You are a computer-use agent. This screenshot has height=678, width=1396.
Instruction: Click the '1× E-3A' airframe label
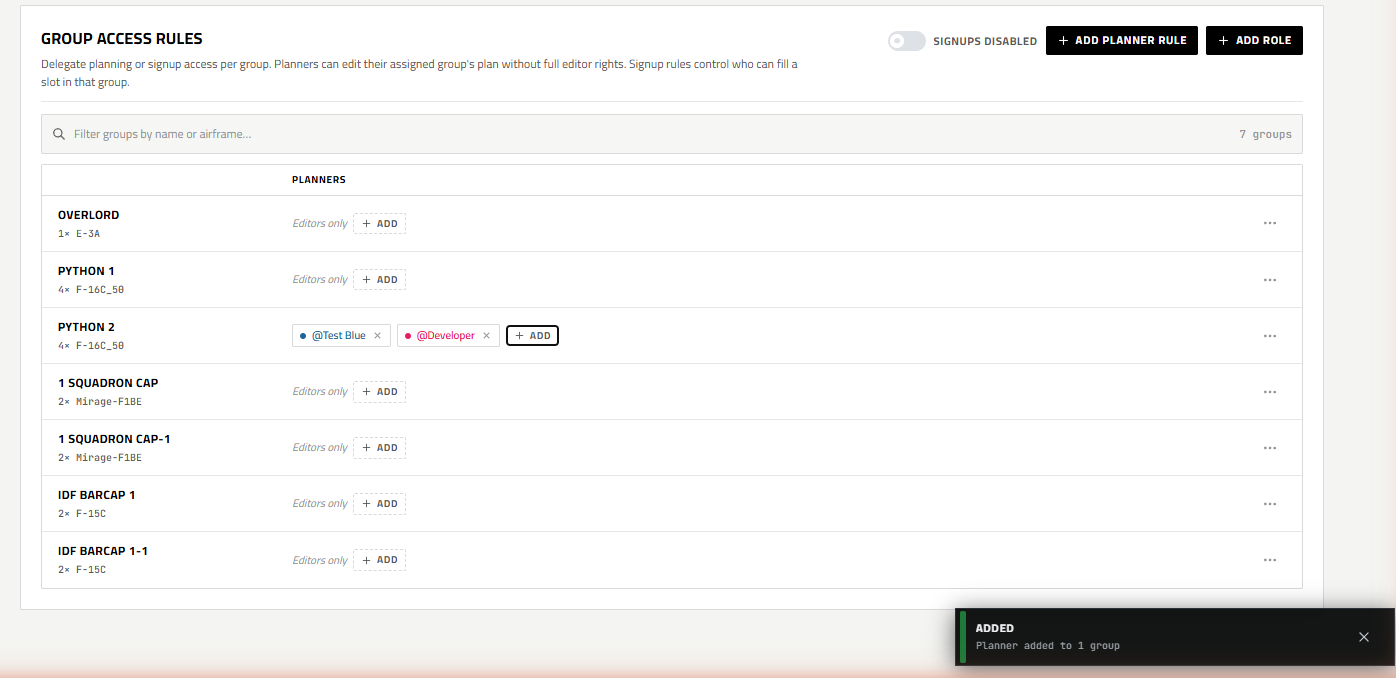(x=79, y=234)
